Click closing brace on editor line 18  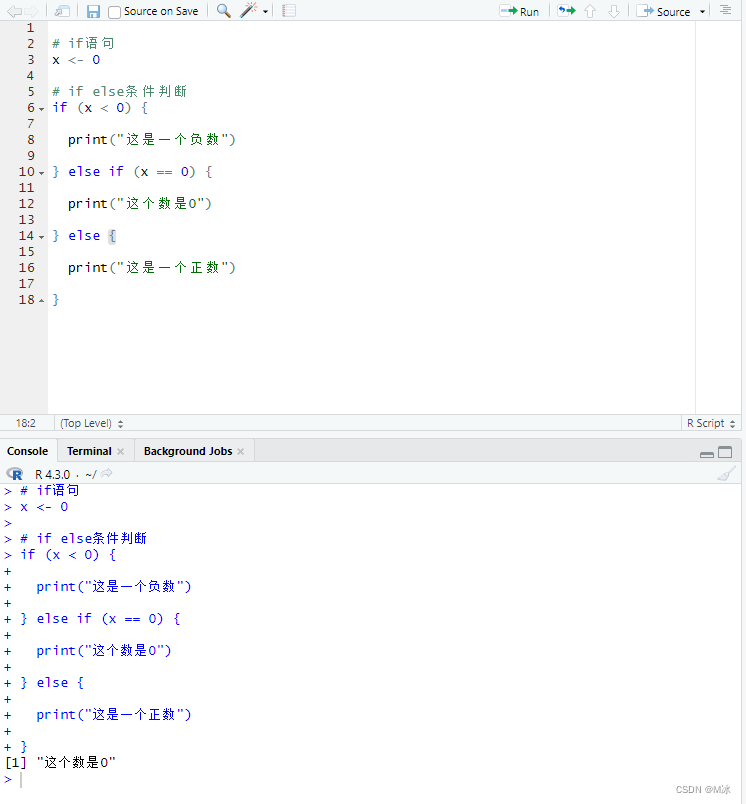[x=56, y=300]
